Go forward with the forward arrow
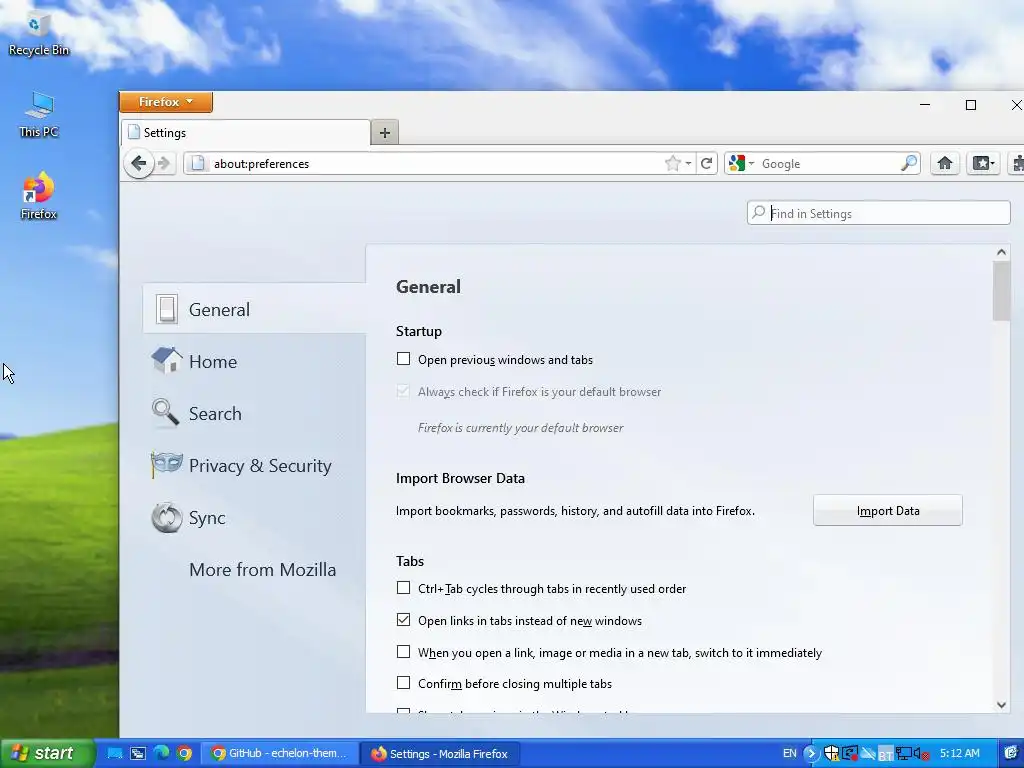This screenshot has width=1024, height=768. pos(165,163)
